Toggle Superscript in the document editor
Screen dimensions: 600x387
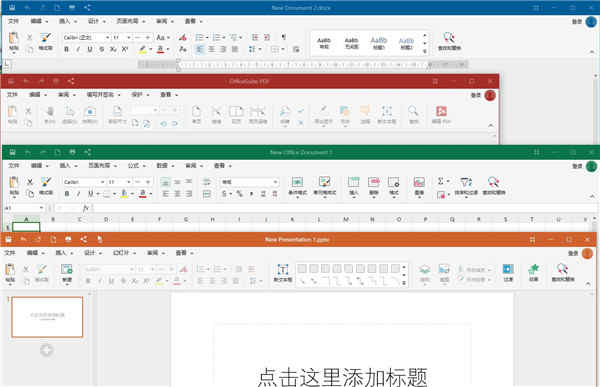click(x=125, y=49)
